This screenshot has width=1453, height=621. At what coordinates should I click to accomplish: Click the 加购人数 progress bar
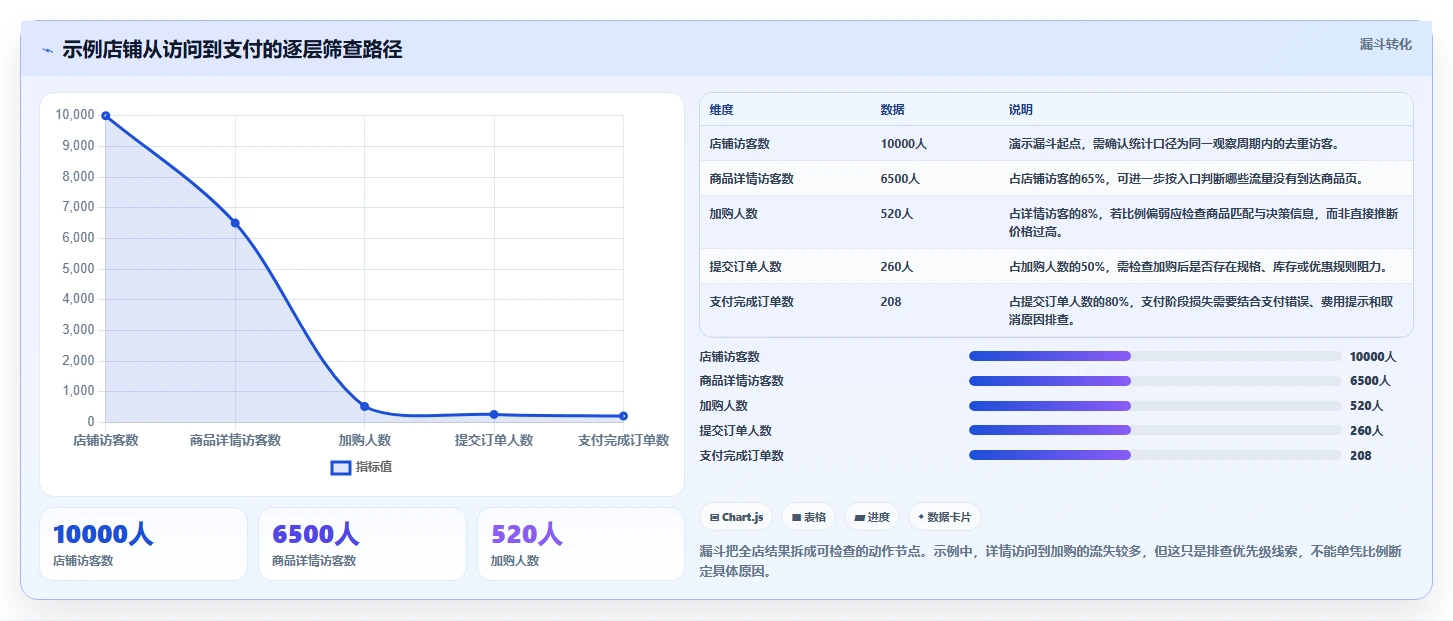pos(1155,406)
